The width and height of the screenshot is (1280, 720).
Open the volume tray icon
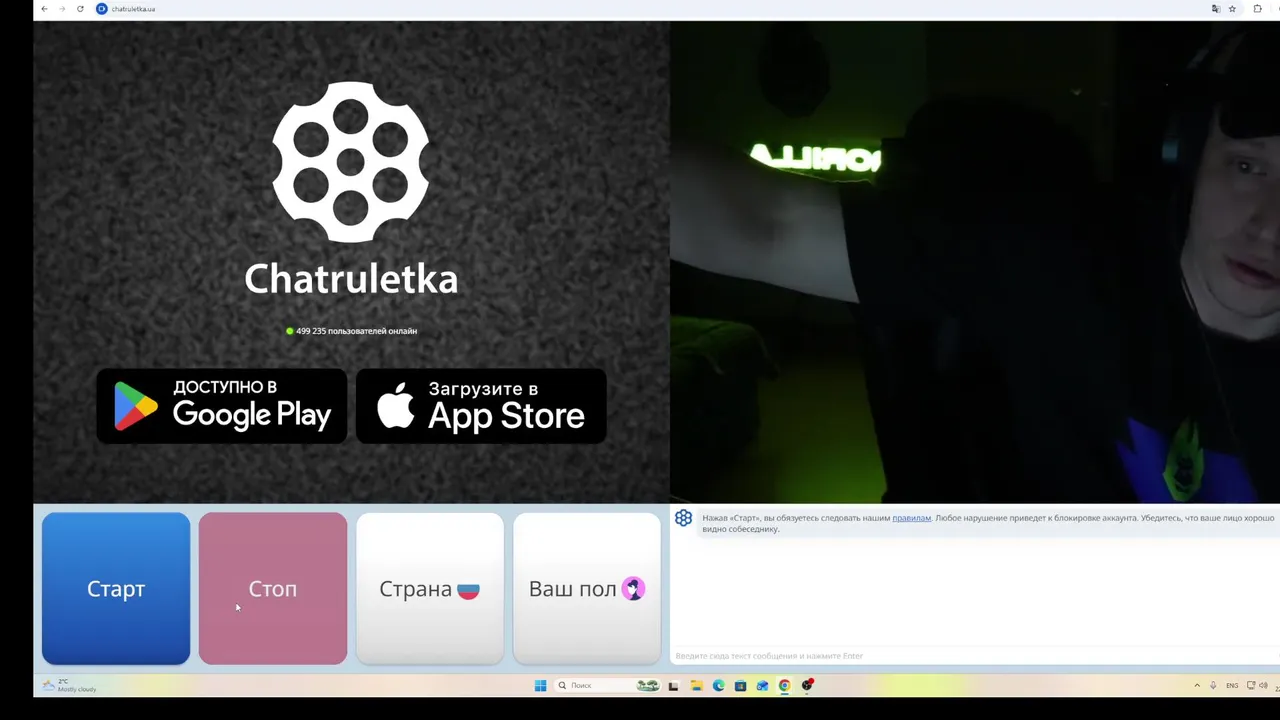point(1264,685)
